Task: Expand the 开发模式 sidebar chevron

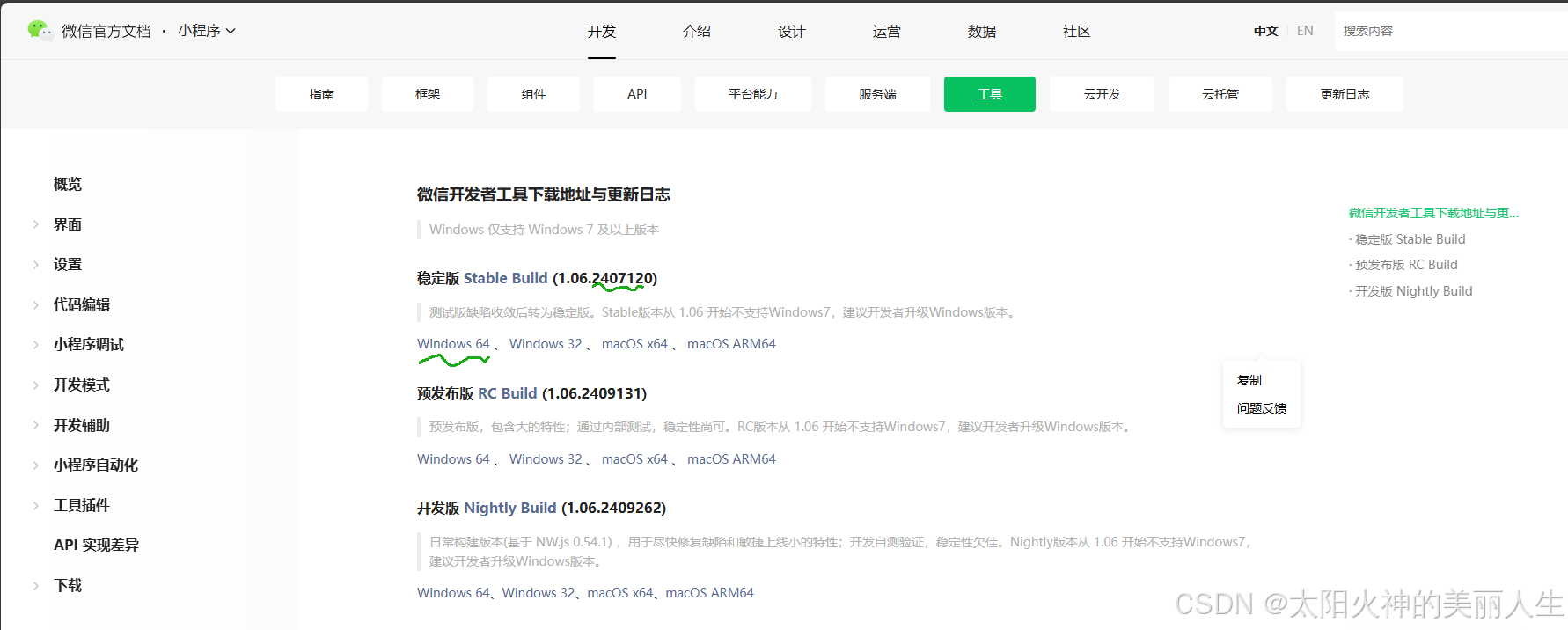Action: pos(36,385)
